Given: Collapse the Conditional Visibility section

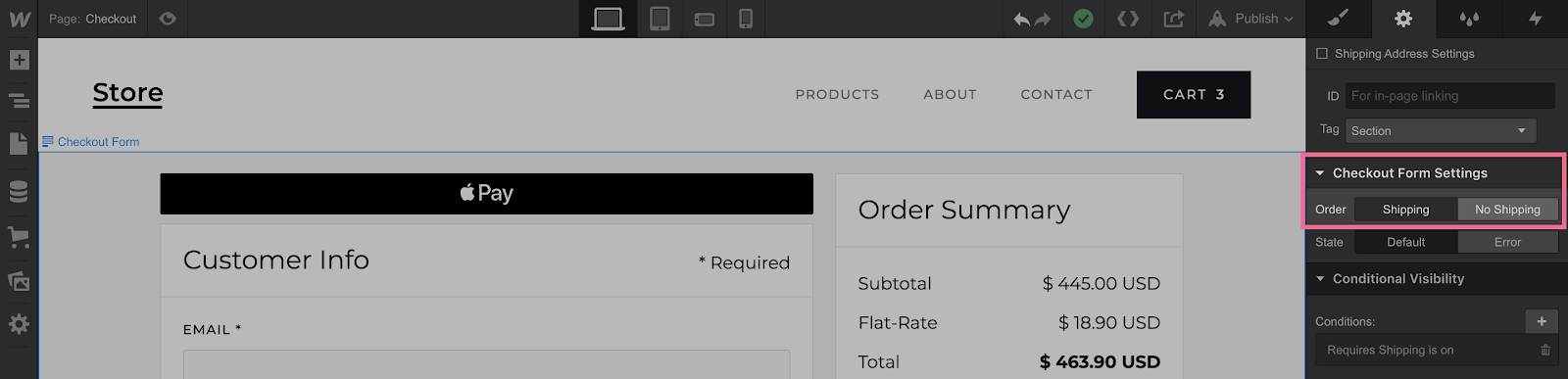Looking at the screenshot, I should pos(1320,279).
